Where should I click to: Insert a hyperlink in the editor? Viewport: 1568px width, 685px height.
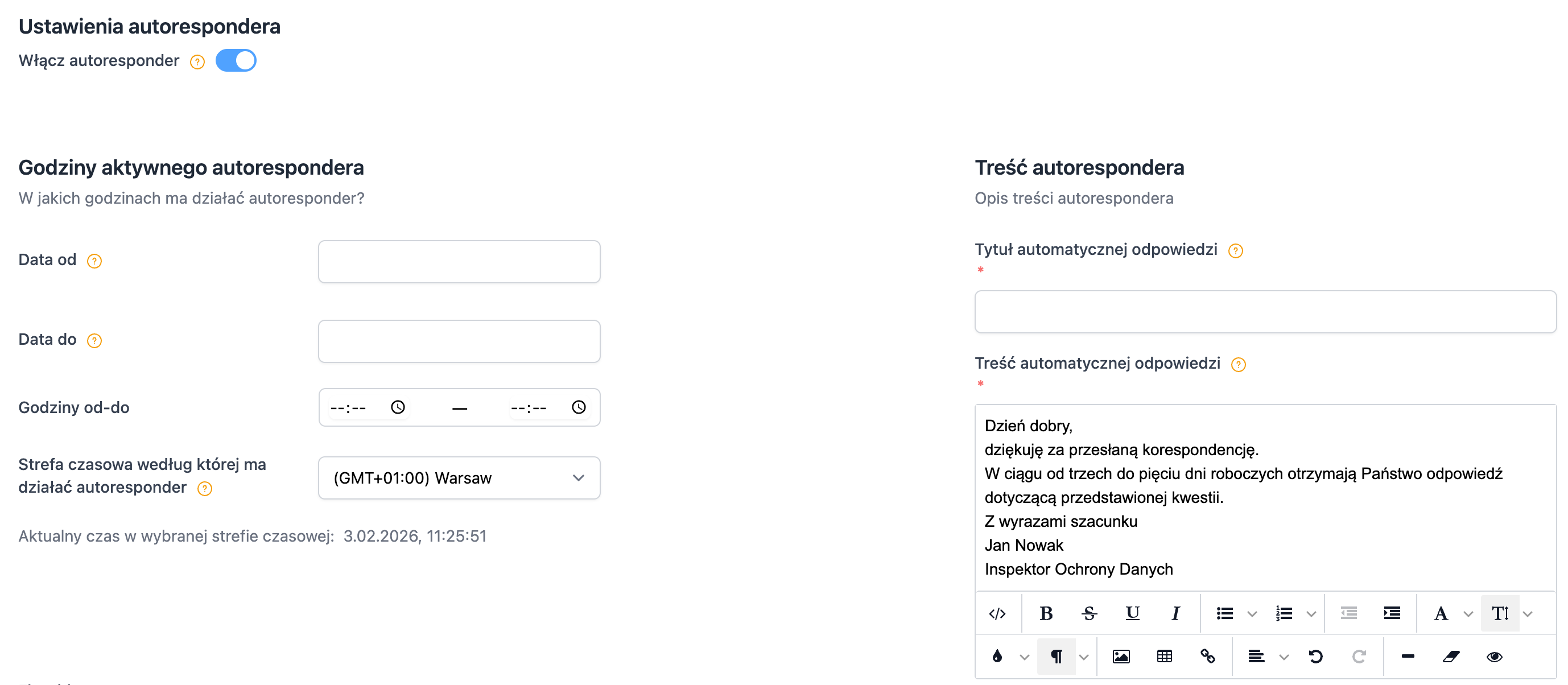pyautogui.click(x=1208, y=657)
